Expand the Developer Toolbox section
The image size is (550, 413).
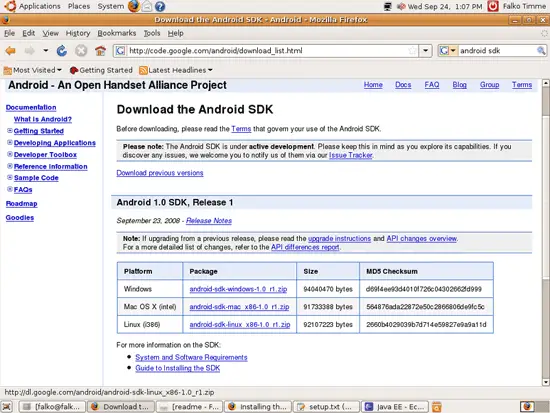click(x=10, y=154)
